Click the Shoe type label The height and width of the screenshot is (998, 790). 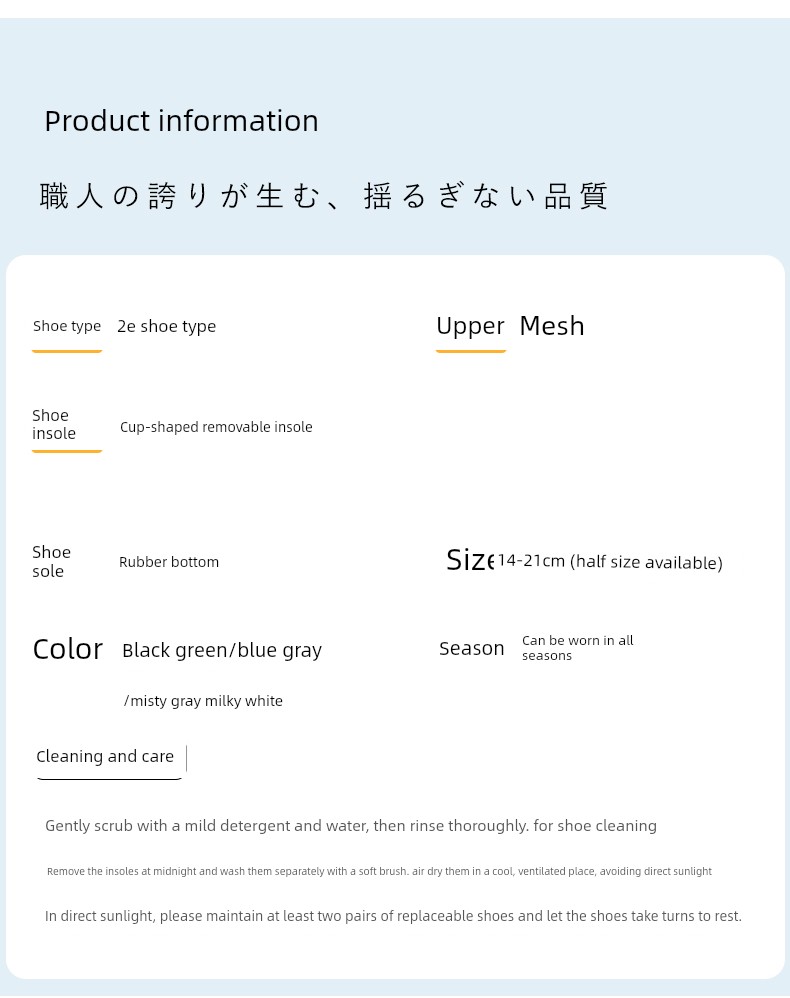[x=67, y=327]
